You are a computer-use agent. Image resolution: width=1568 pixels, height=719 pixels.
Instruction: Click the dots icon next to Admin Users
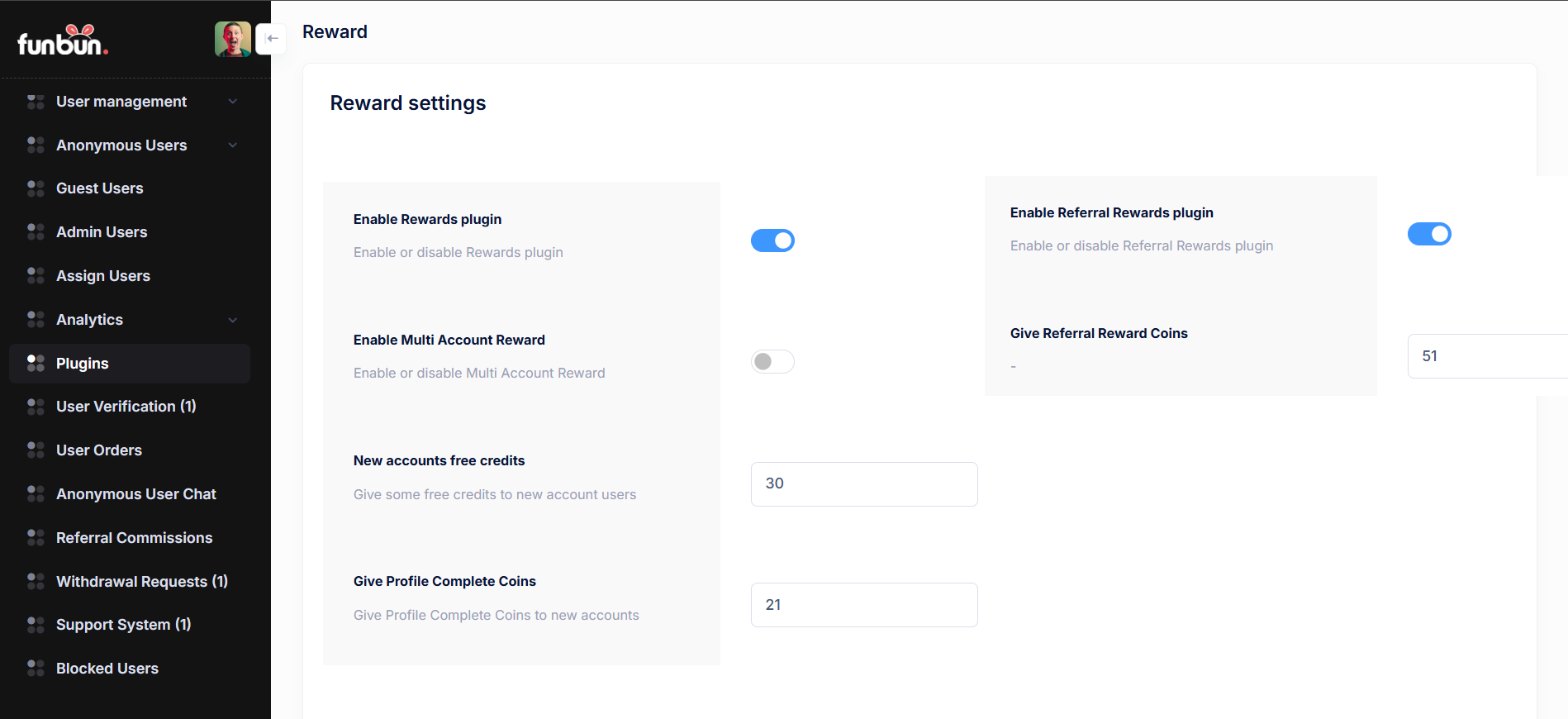coord(36,232)
